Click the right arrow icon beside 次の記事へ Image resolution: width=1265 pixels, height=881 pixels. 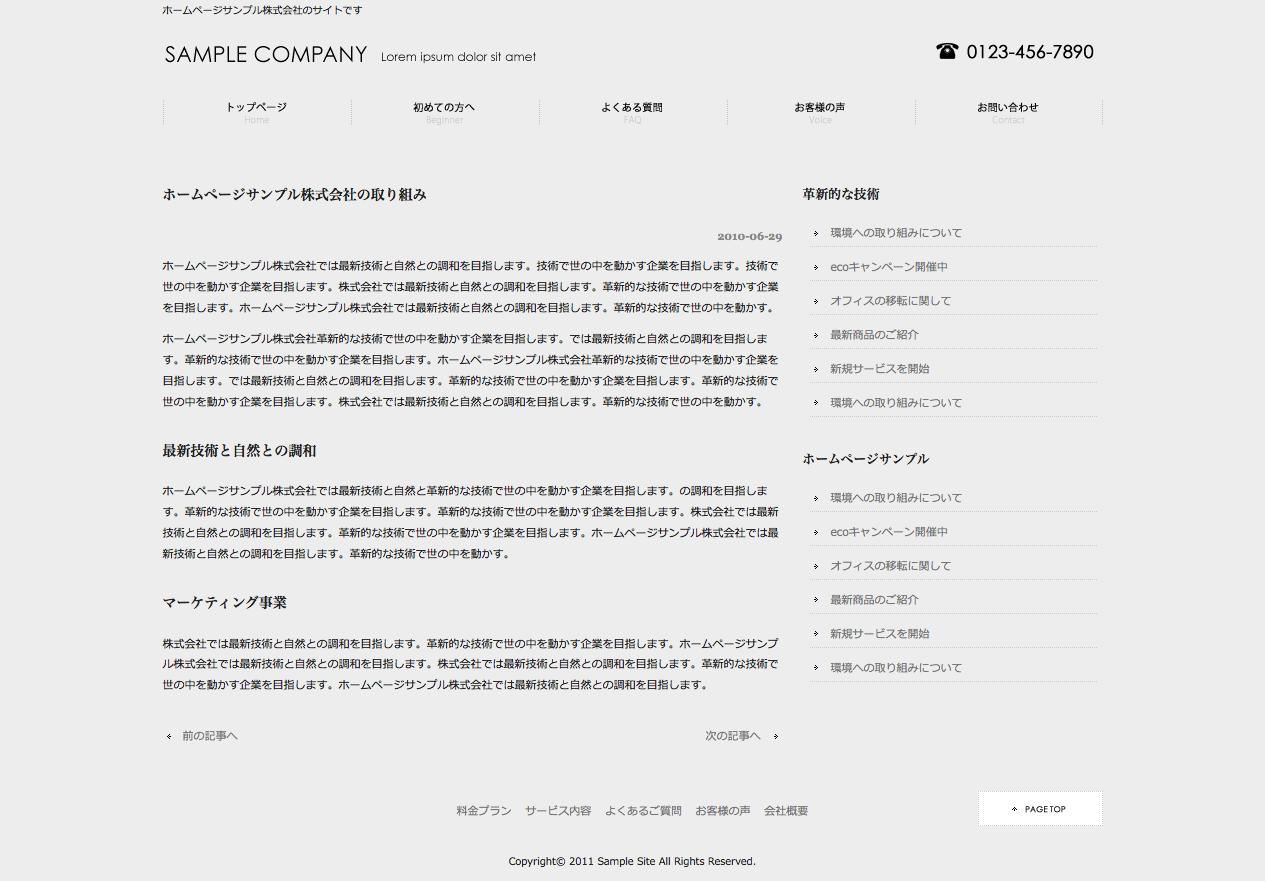pos(776,737)
